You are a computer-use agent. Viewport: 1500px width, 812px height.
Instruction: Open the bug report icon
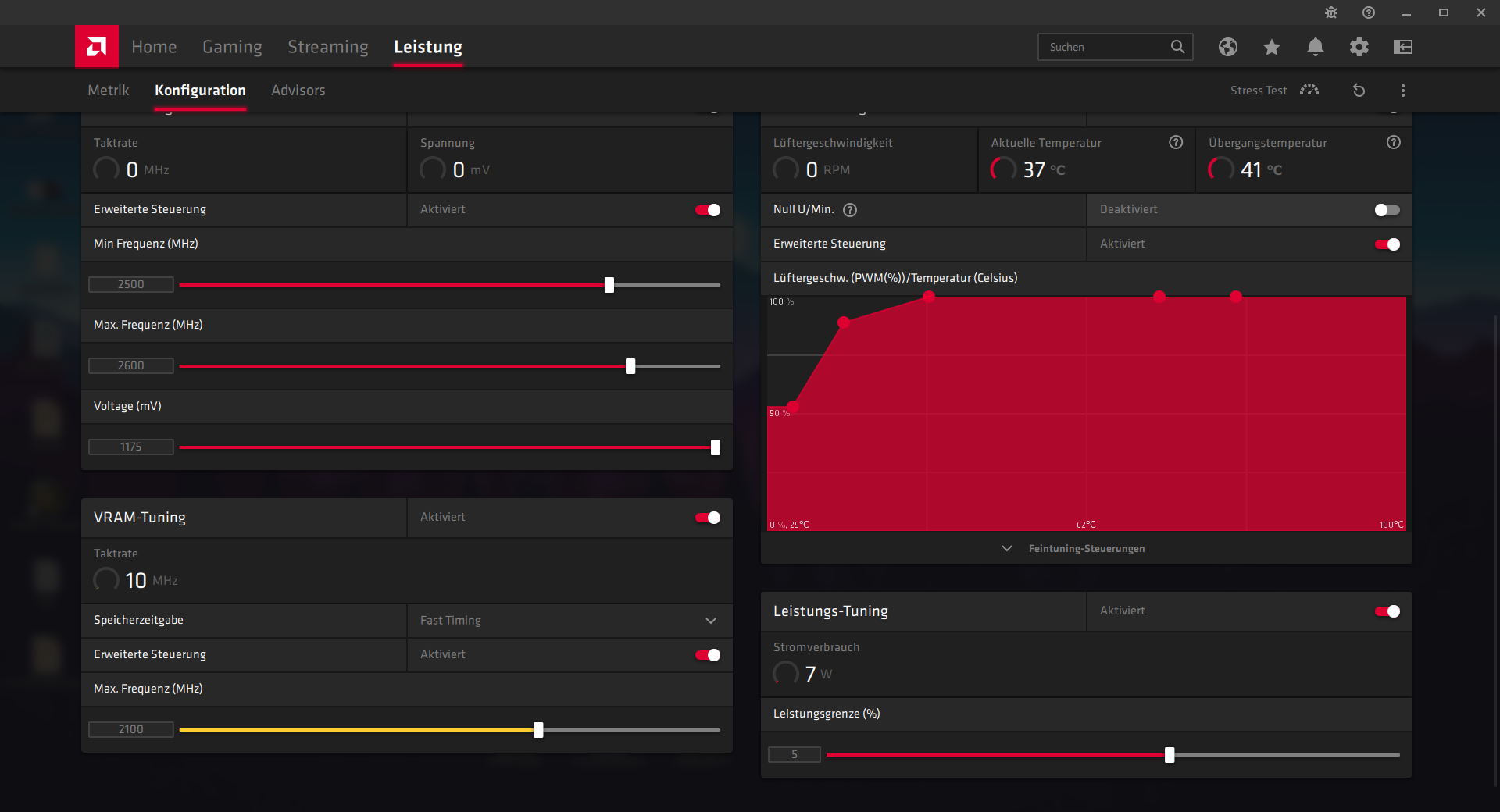(1331, 12)
